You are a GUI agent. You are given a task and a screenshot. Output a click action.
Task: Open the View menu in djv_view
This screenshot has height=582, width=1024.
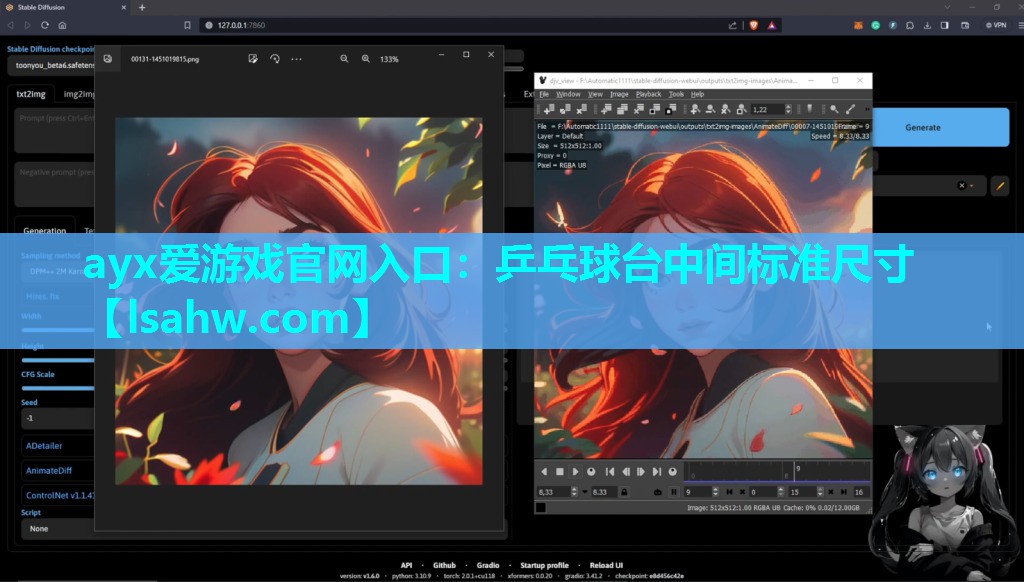tap(595, 94)
